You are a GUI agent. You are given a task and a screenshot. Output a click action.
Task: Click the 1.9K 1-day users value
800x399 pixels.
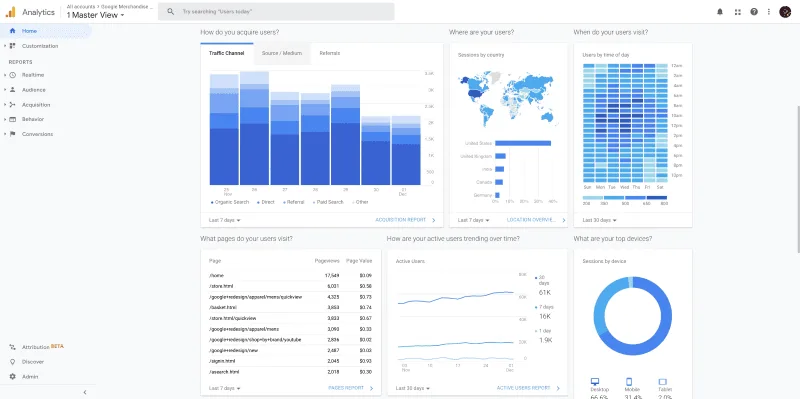[545, 340]
